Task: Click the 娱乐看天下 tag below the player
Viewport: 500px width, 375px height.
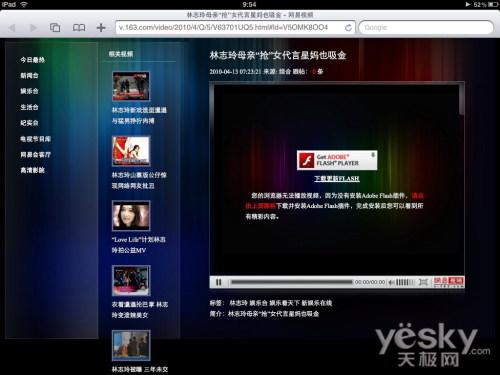Action: [284, 303]
